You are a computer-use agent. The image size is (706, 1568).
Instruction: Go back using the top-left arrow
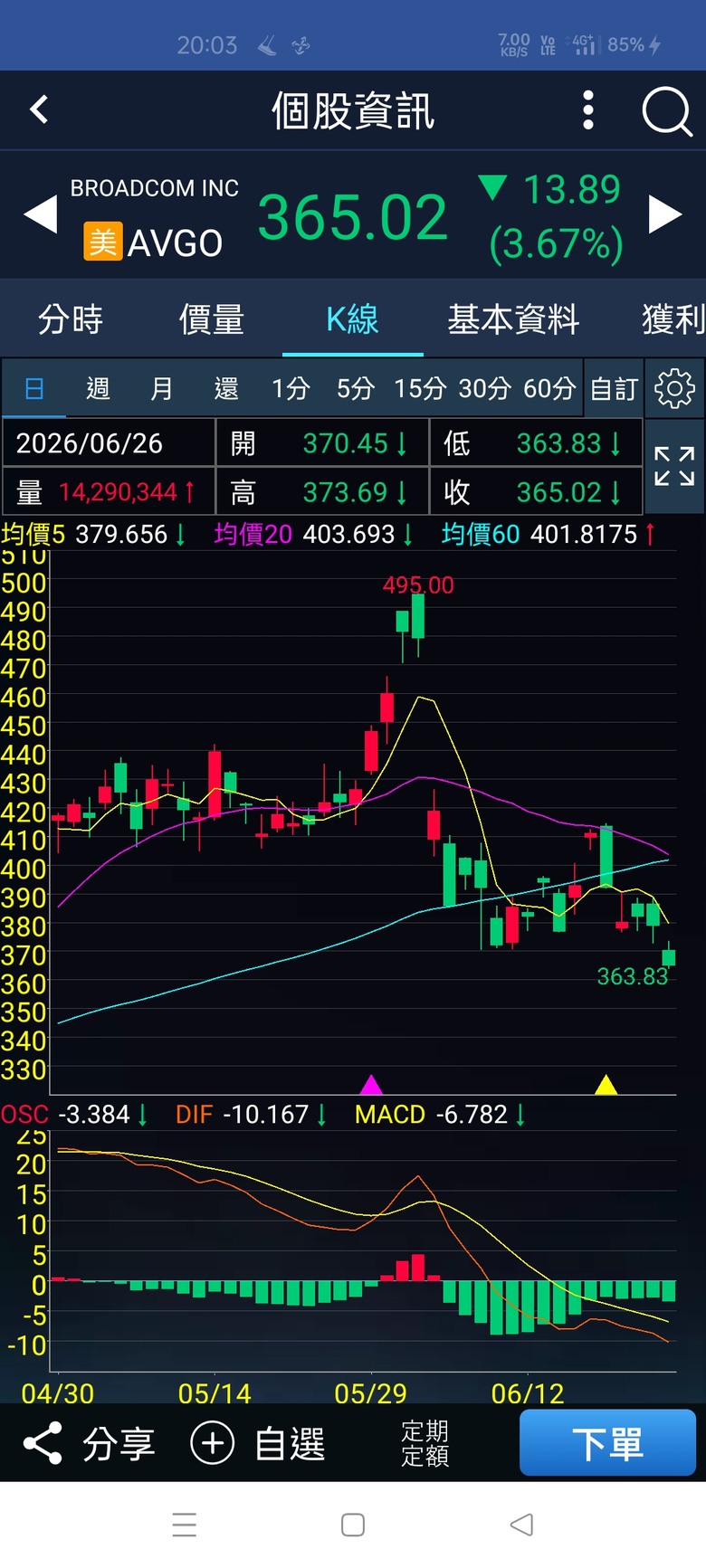click(x=39, y=110)
